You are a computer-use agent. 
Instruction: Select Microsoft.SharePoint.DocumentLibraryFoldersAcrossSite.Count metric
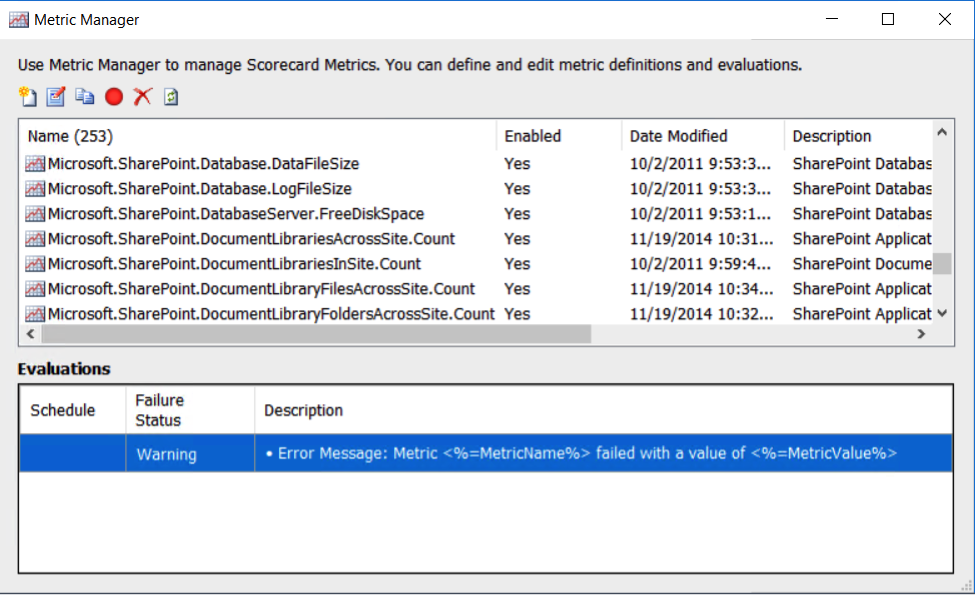pyautogui.click(x=271, y=314)
